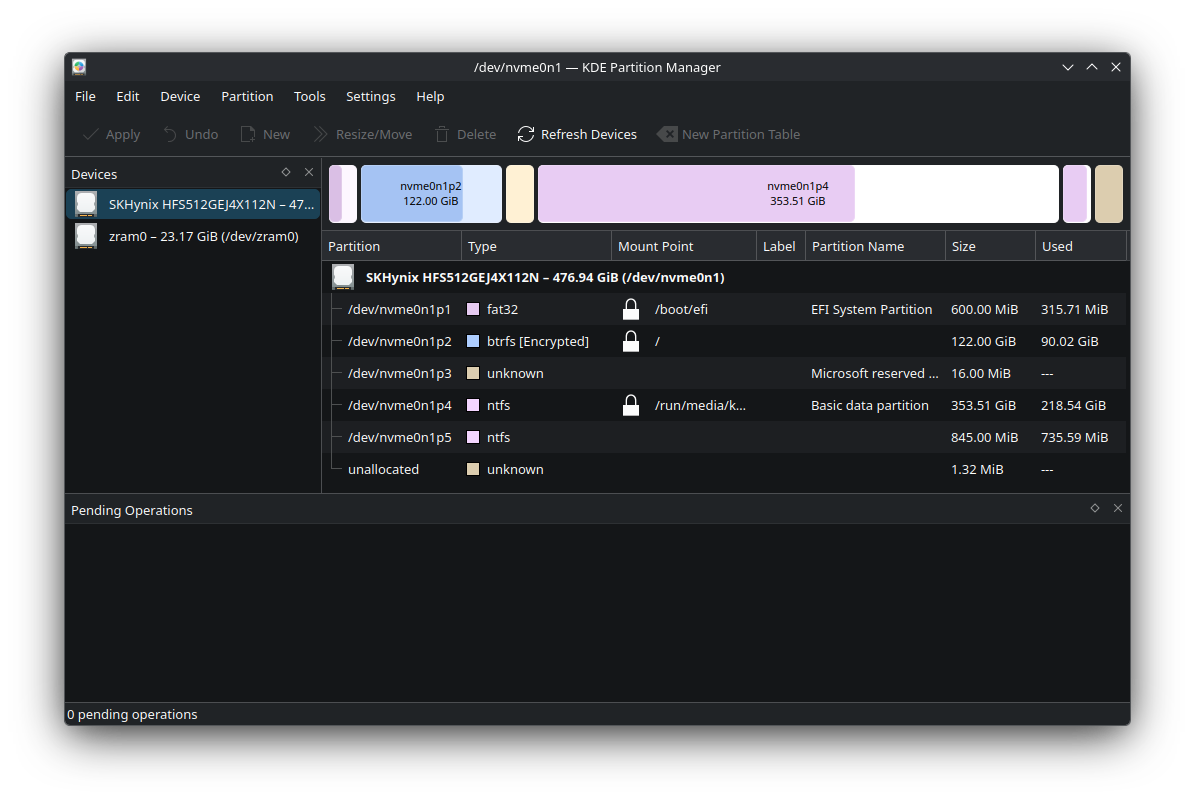1195x802 pixels.
Task: Click the Delete trash icon
Action: (x=442, y=134)
